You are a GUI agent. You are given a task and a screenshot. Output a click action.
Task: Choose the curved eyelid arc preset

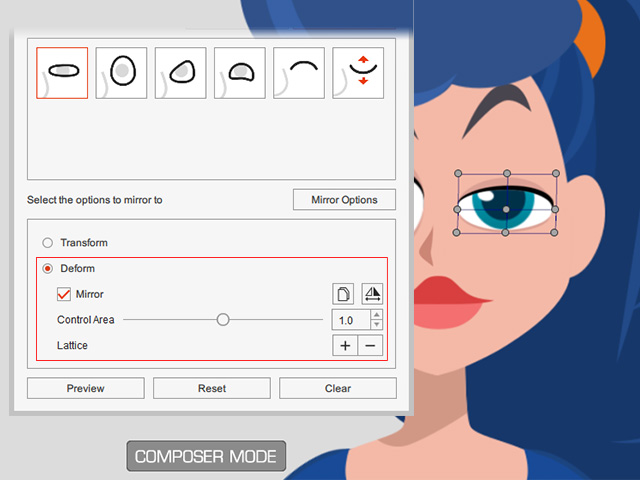click(x=299, y=73)
